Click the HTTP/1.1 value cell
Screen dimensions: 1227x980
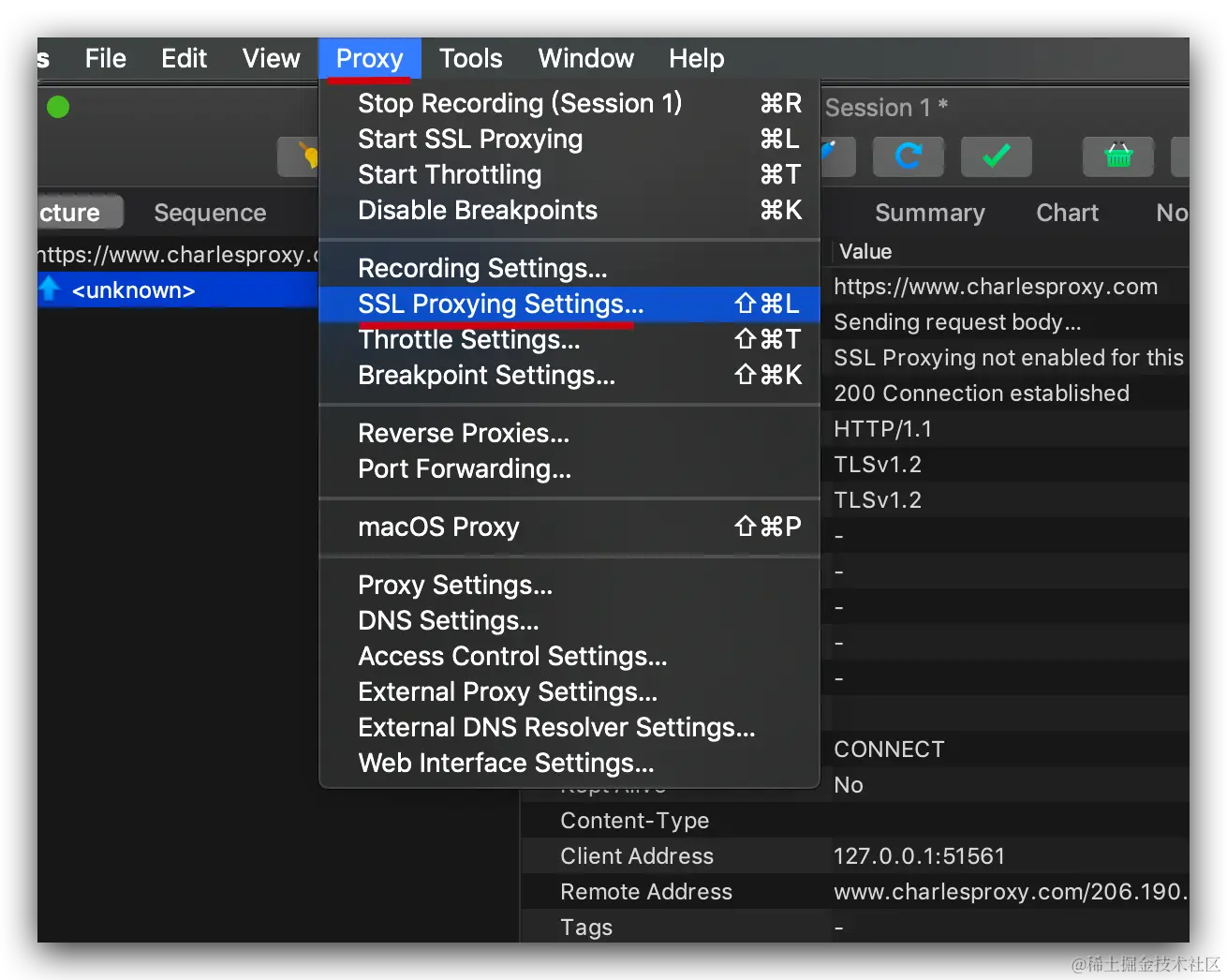(882, 429)
